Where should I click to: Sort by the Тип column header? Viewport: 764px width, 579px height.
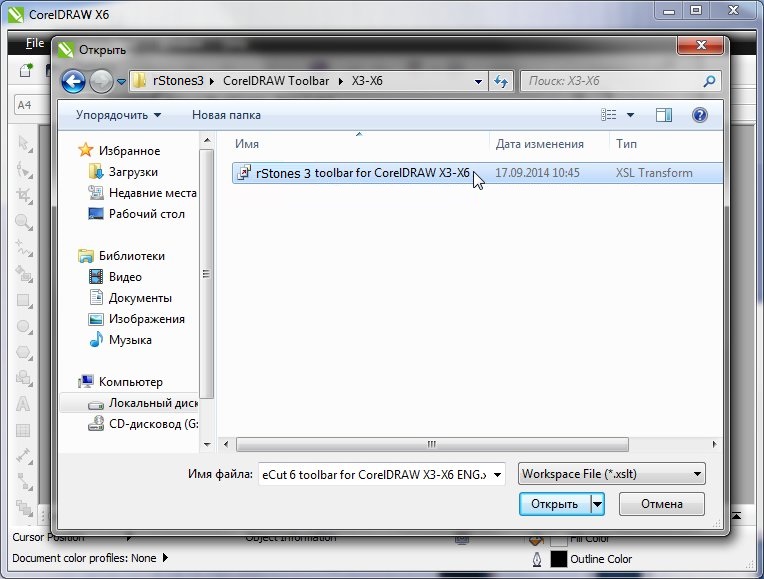click(x=626, y=144)
